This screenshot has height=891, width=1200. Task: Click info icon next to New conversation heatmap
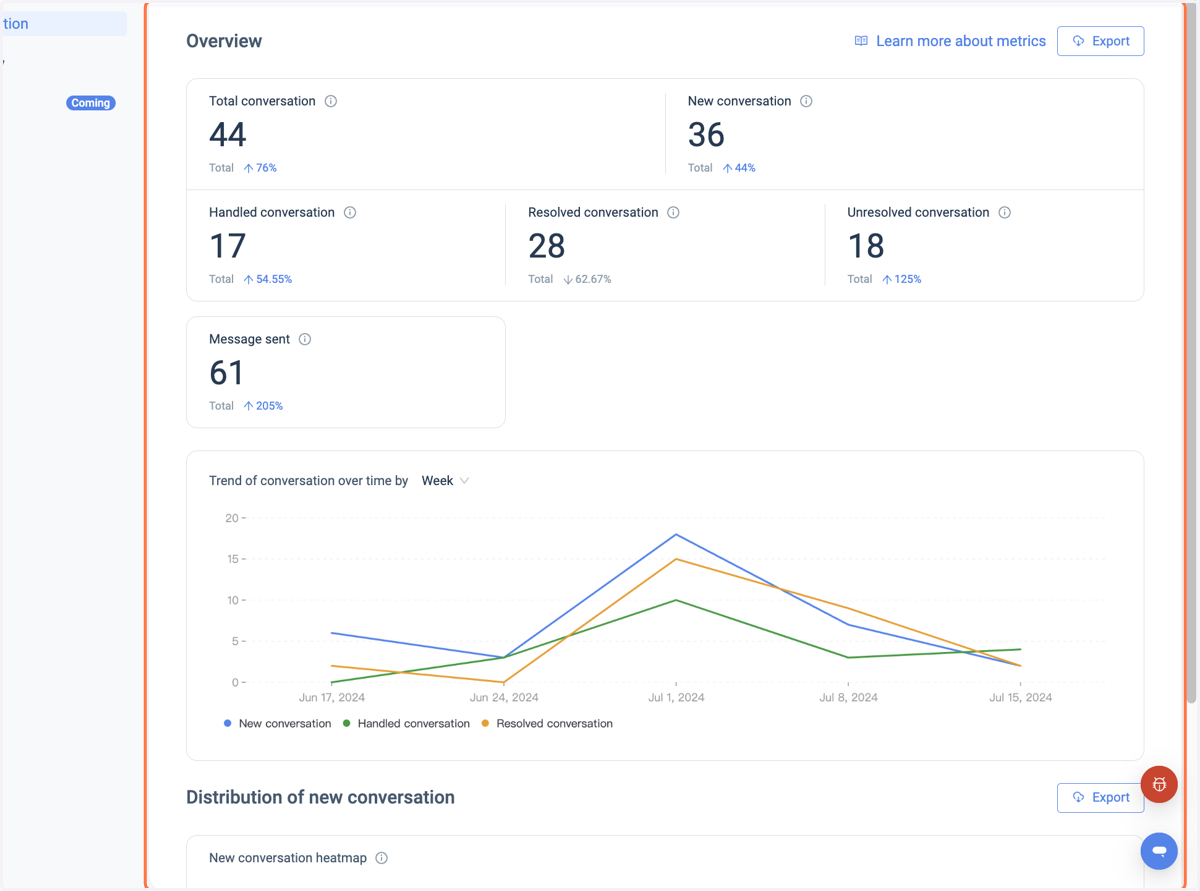(x=381, y=858)
